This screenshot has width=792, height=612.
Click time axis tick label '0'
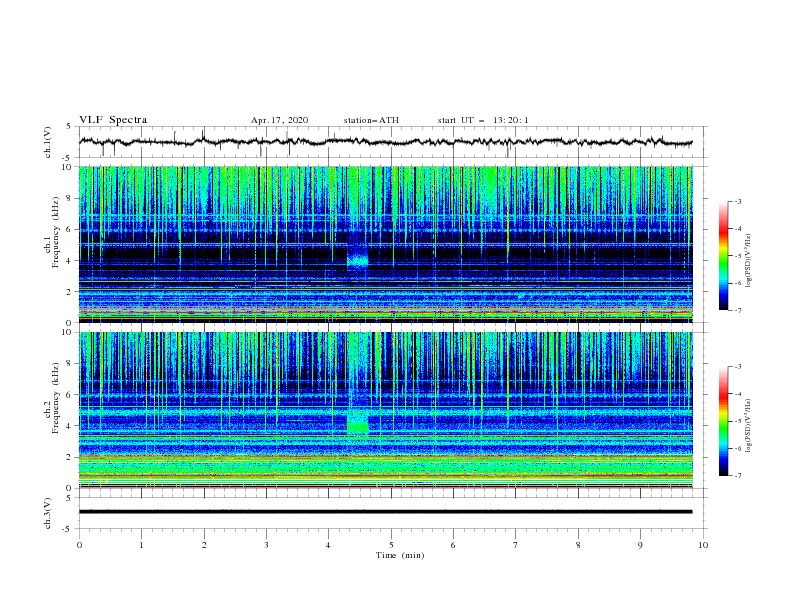79,545
